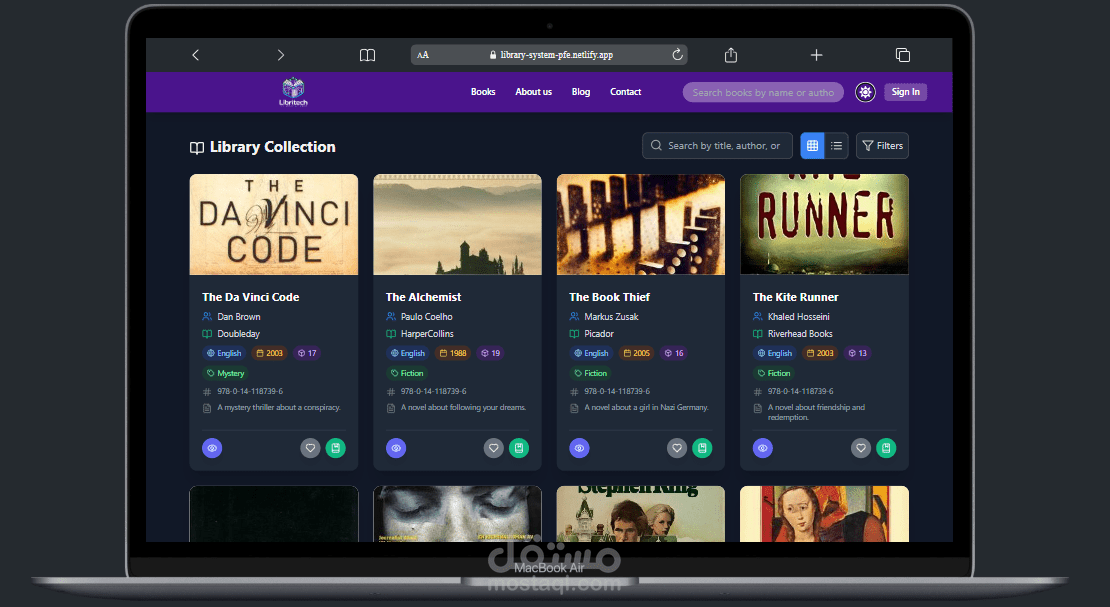Click The Da Vinci Code's English badge

[224, 353]
